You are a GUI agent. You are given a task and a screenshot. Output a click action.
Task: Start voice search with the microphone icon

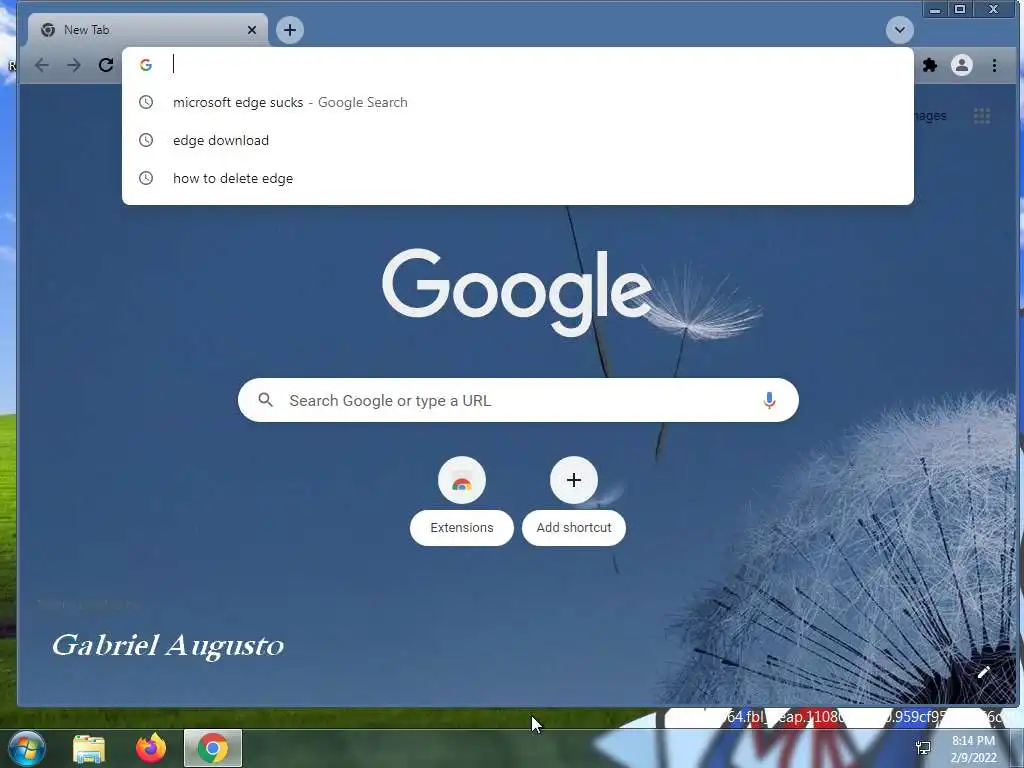[x=769, y=400]
